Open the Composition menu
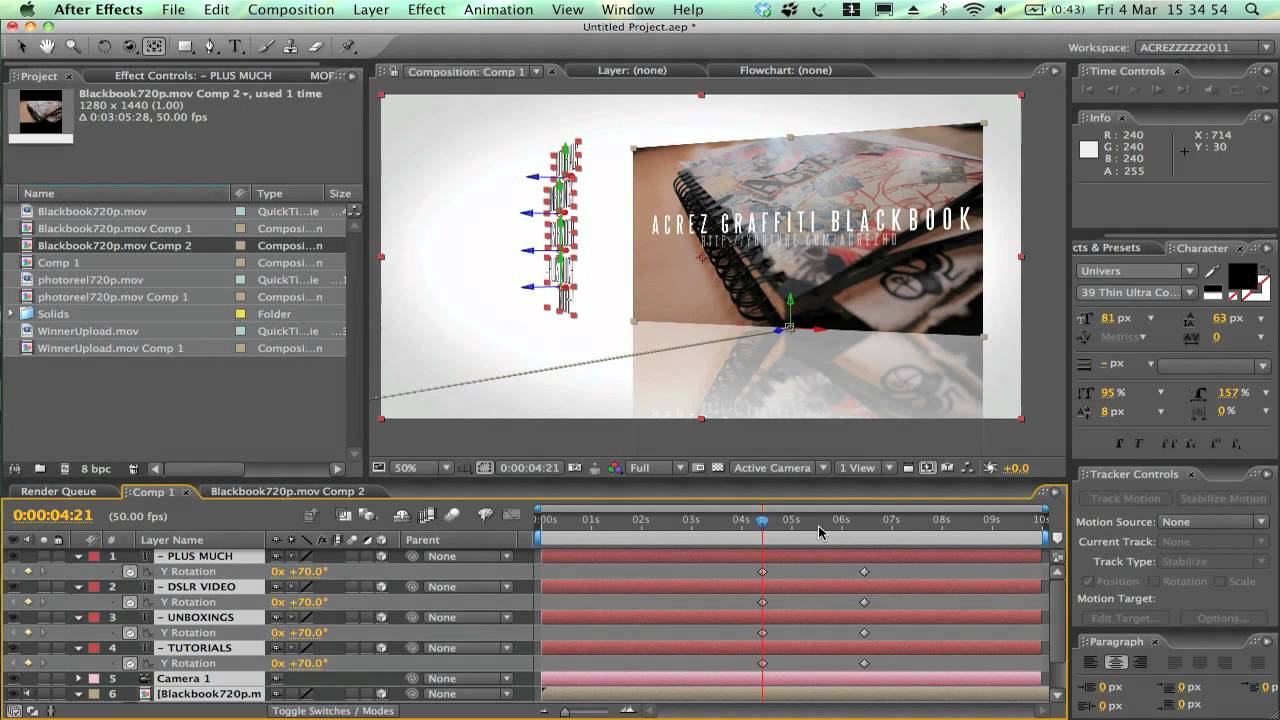Viewport: 1280px width, 720px height. pos(291,10)
